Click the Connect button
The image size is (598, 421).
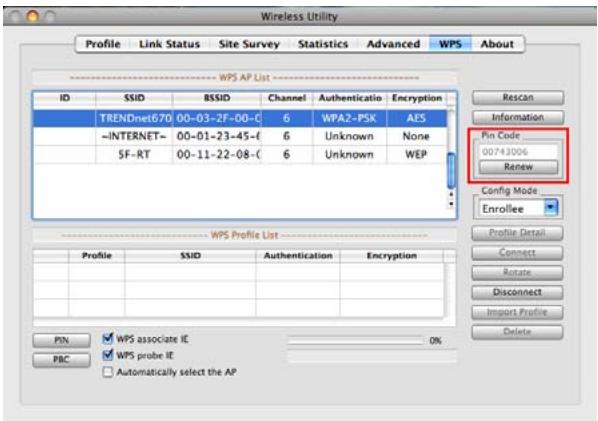coord(517,253)
